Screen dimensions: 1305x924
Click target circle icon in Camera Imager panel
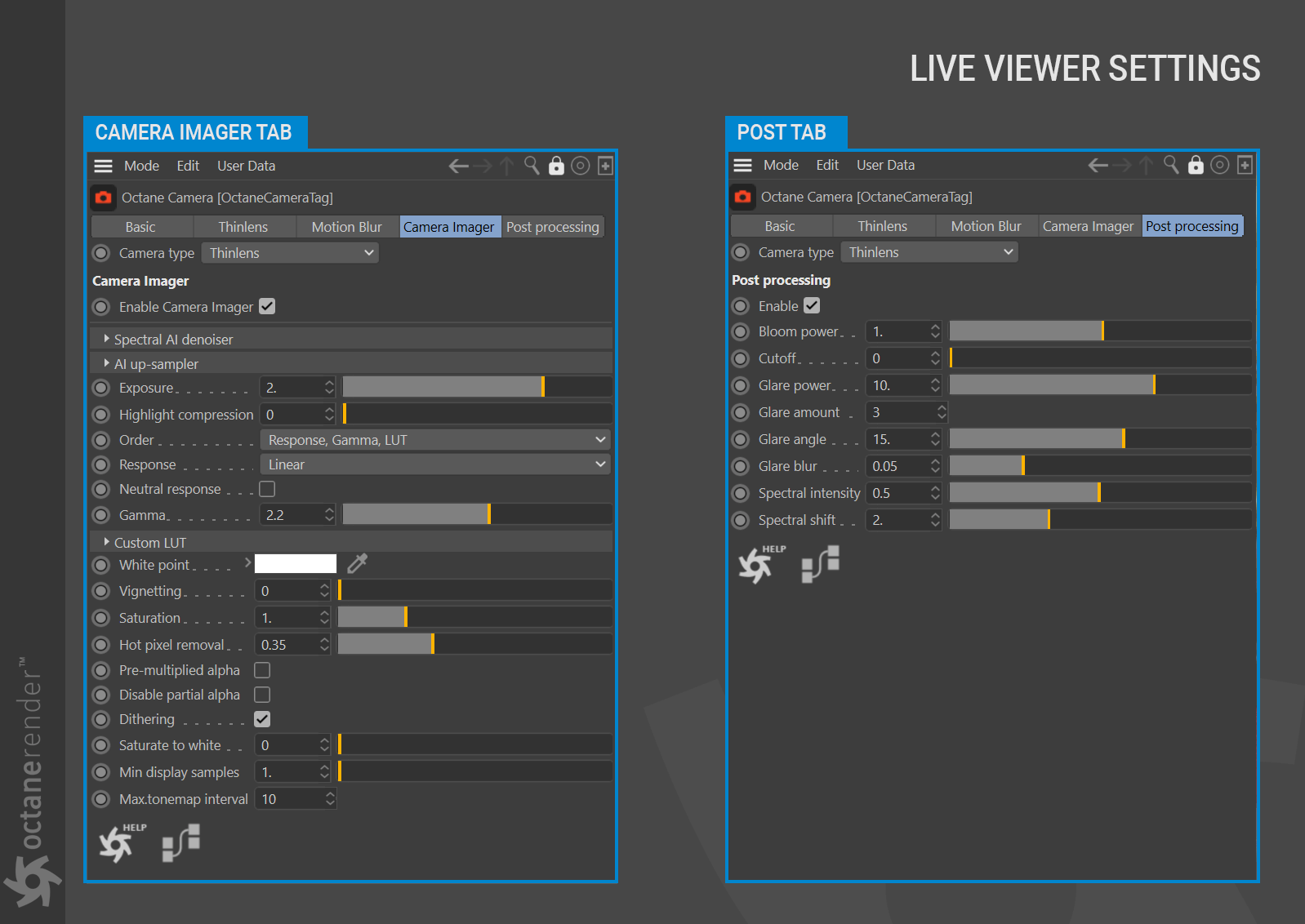580,166
